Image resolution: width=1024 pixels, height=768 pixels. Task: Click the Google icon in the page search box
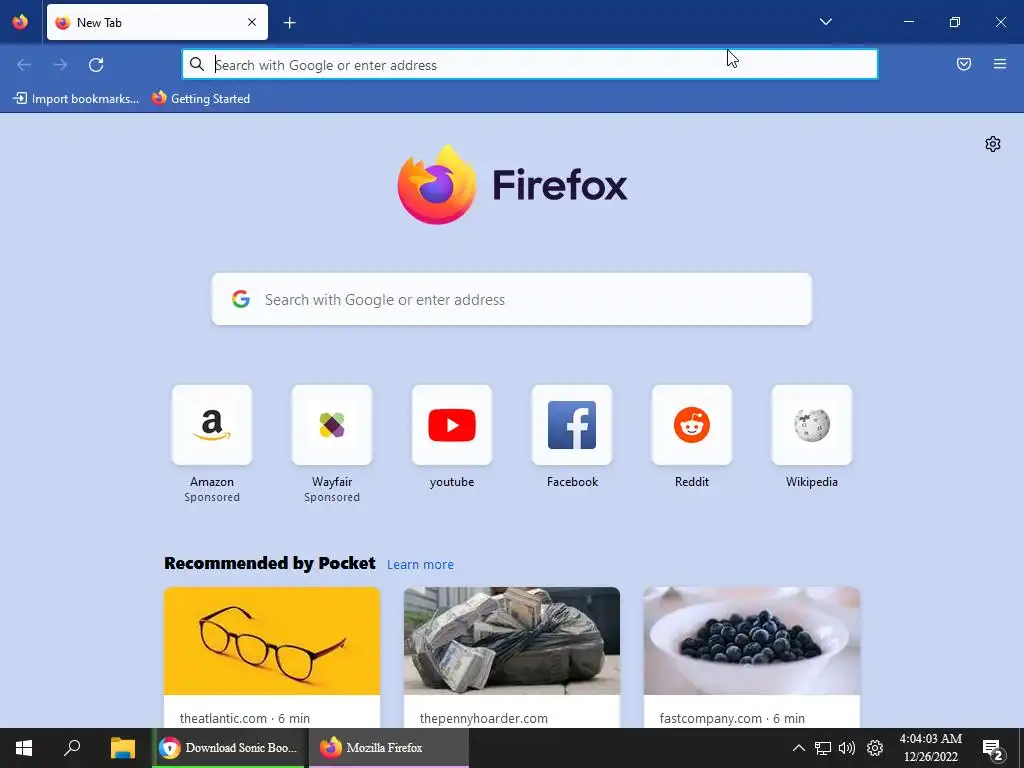(240, 299)
